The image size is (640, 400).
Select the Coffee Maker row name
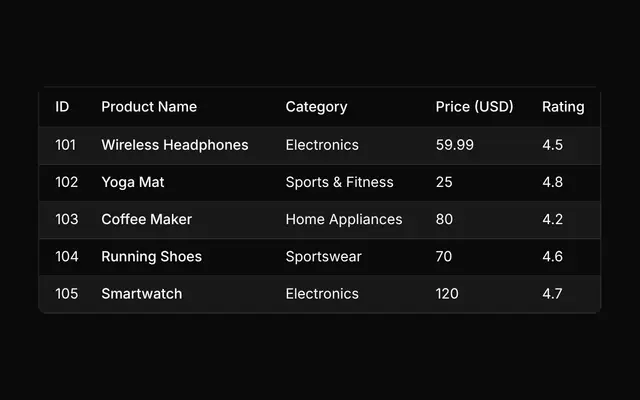(x=147, y=219)
